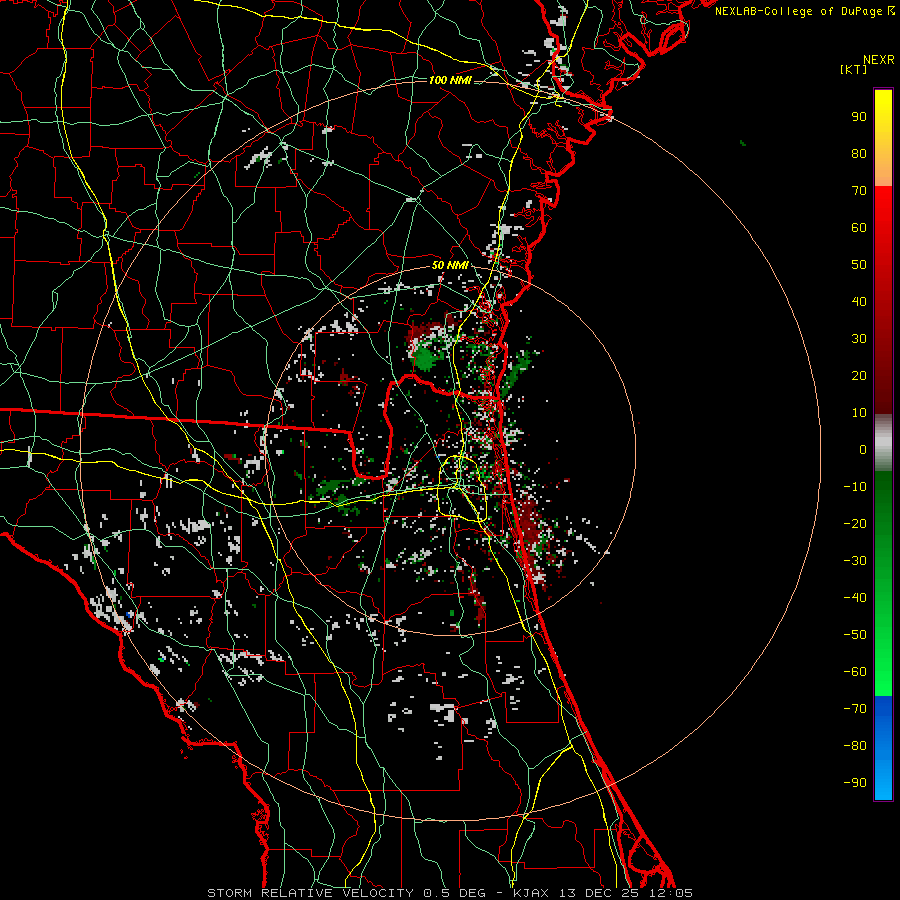Click the 80 value on velocity scale
Screen dimensions: 900x900
coord(859,154)
